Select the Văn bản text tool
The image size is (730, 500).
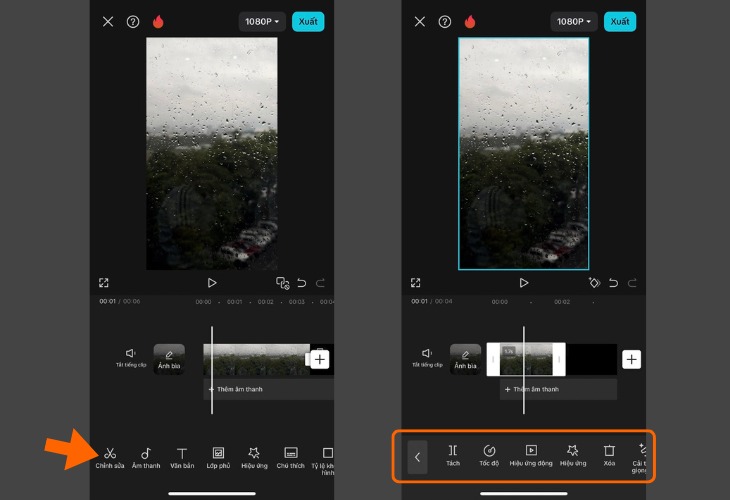[182, 455]
